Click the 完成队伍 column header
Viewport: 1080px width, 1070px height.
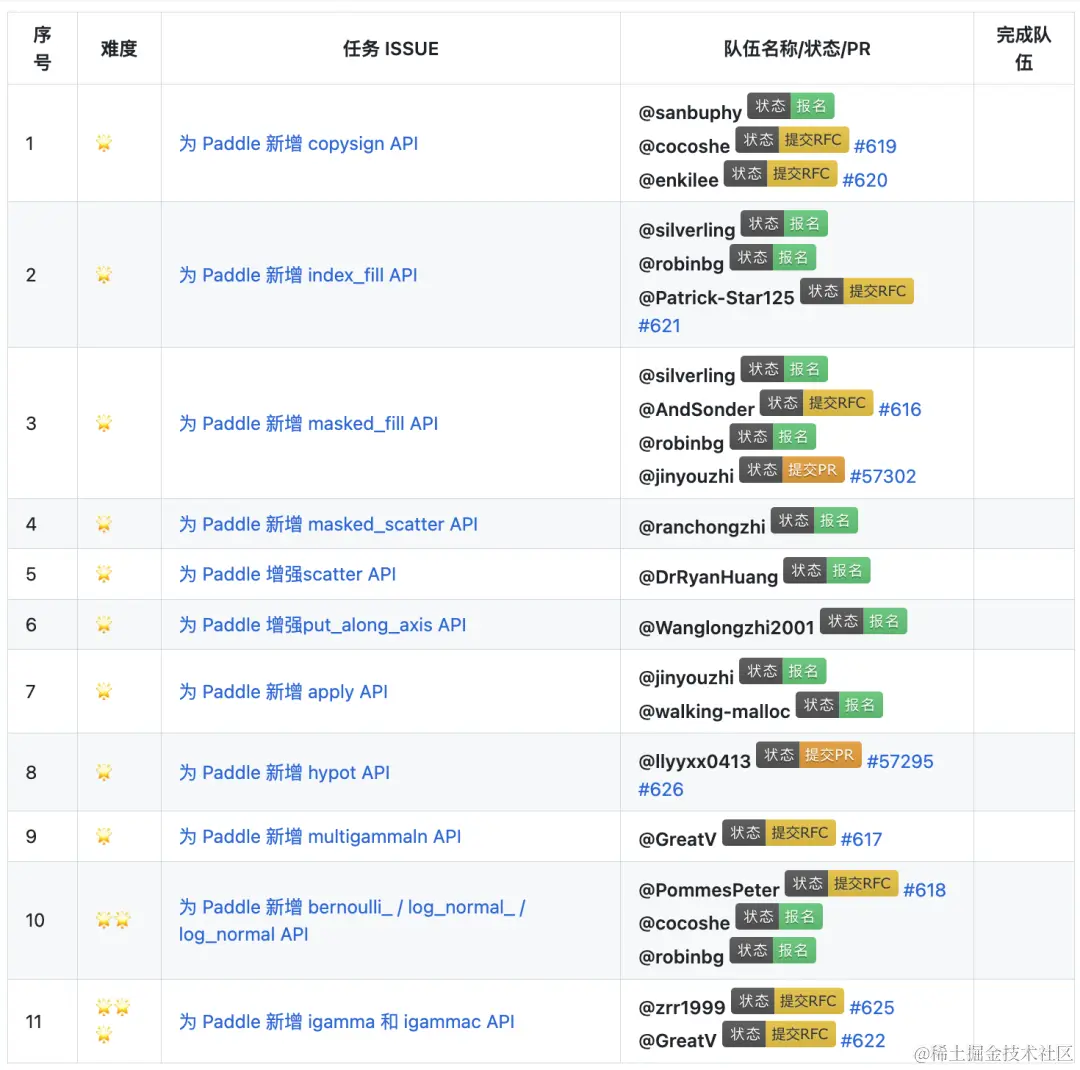[1024, 48]
